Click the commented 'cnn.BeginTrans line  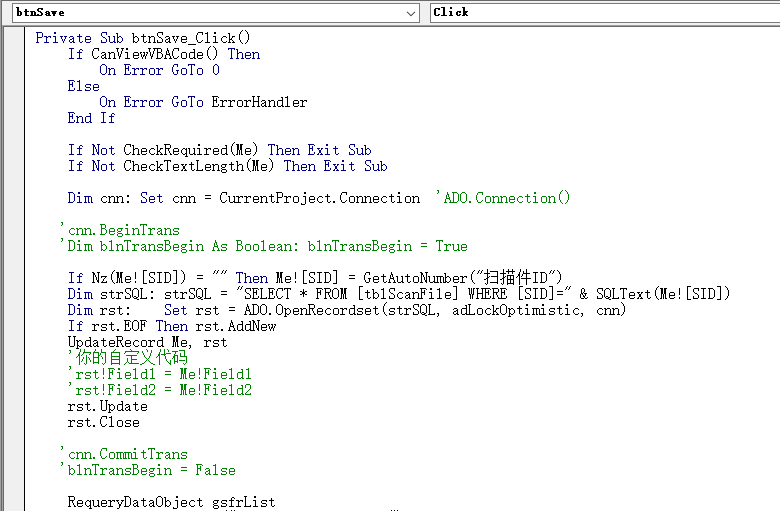(x=120, y=230)
